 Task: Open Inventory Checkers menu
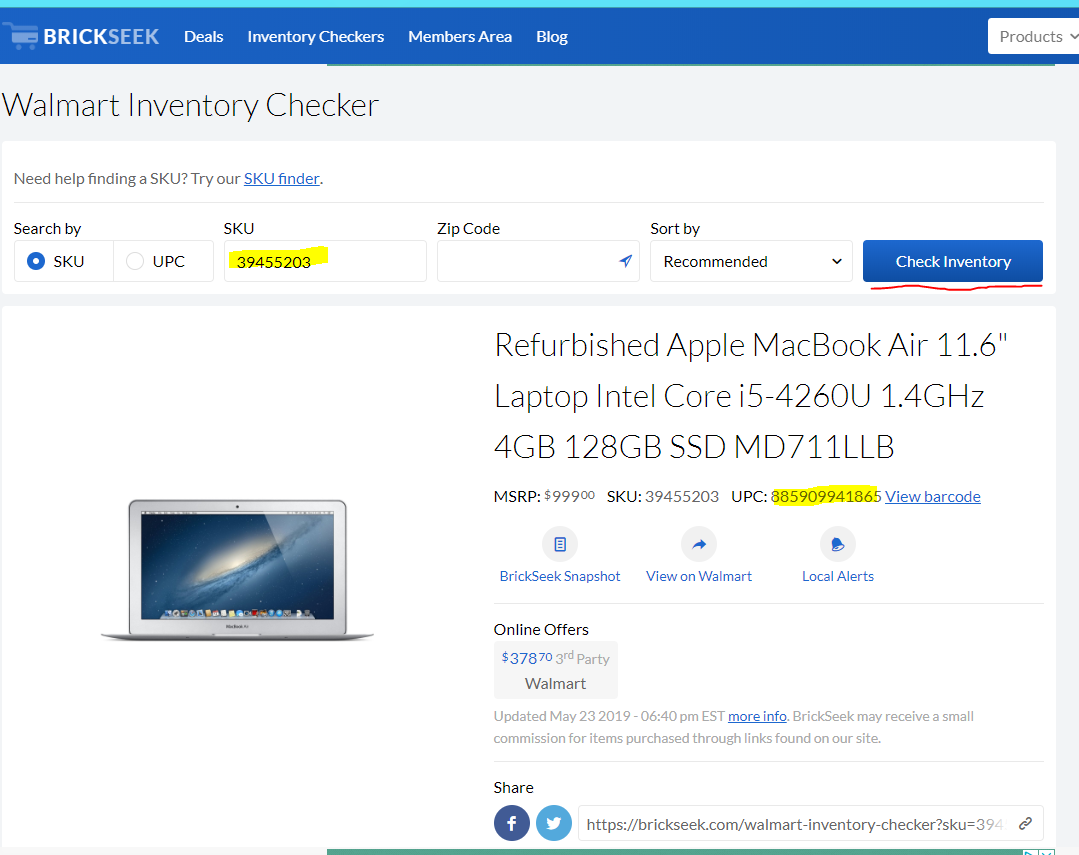[x=316, y=36]
